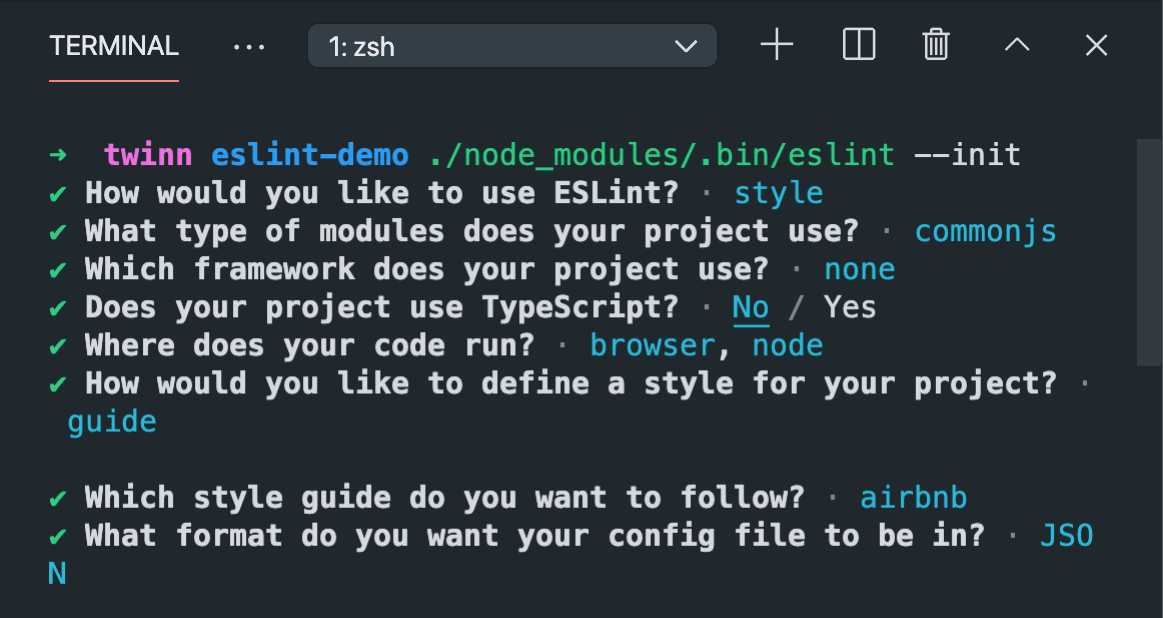Click 'What type of modules does your project use?'

(472, 231)
